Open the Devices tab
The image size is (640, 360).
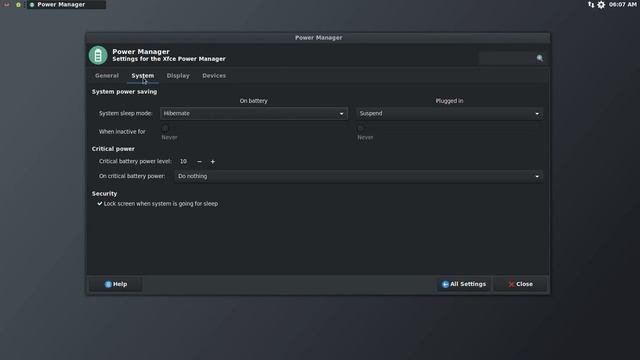tap(214, 76)
